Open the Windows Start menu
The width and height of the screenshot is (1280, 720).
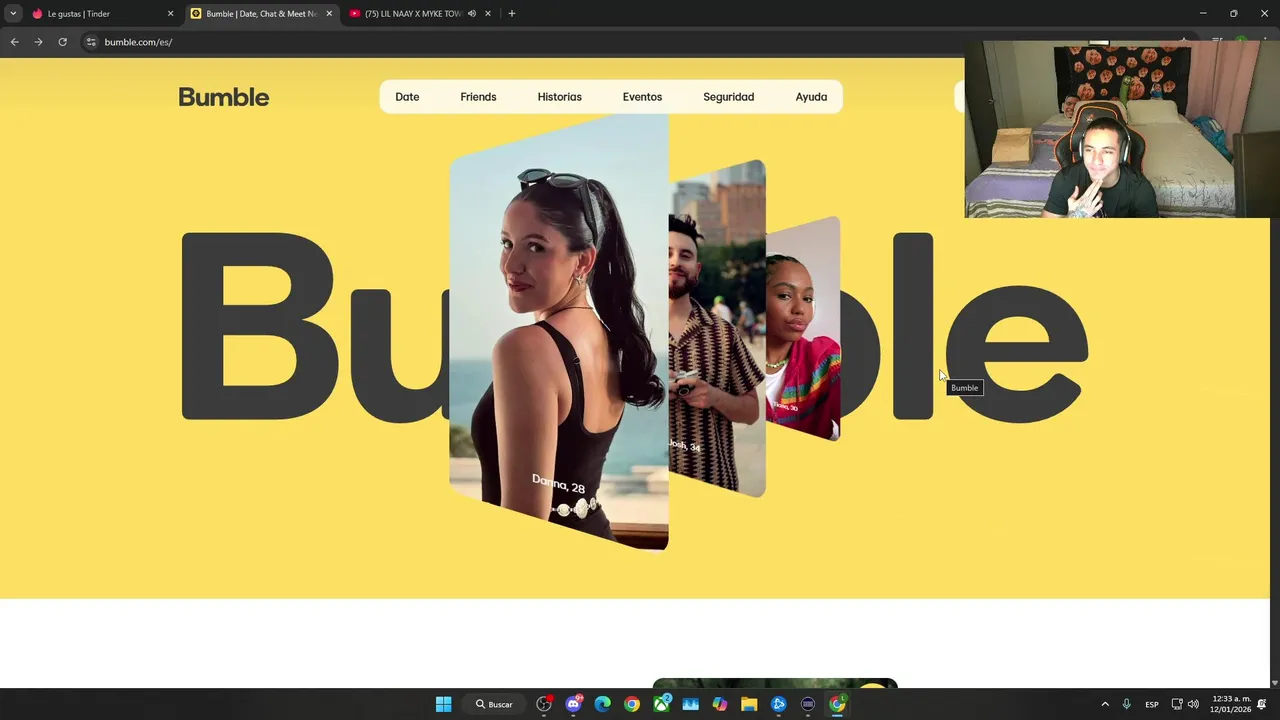coord(443,704)
